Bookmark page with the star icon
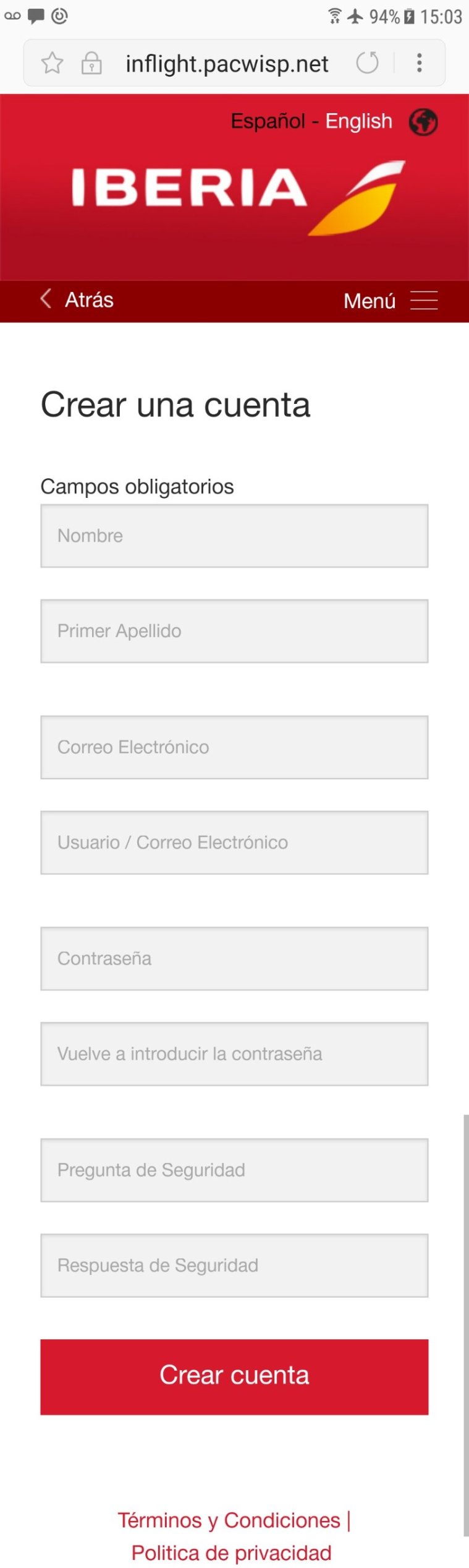 click(x=53, y=63)
